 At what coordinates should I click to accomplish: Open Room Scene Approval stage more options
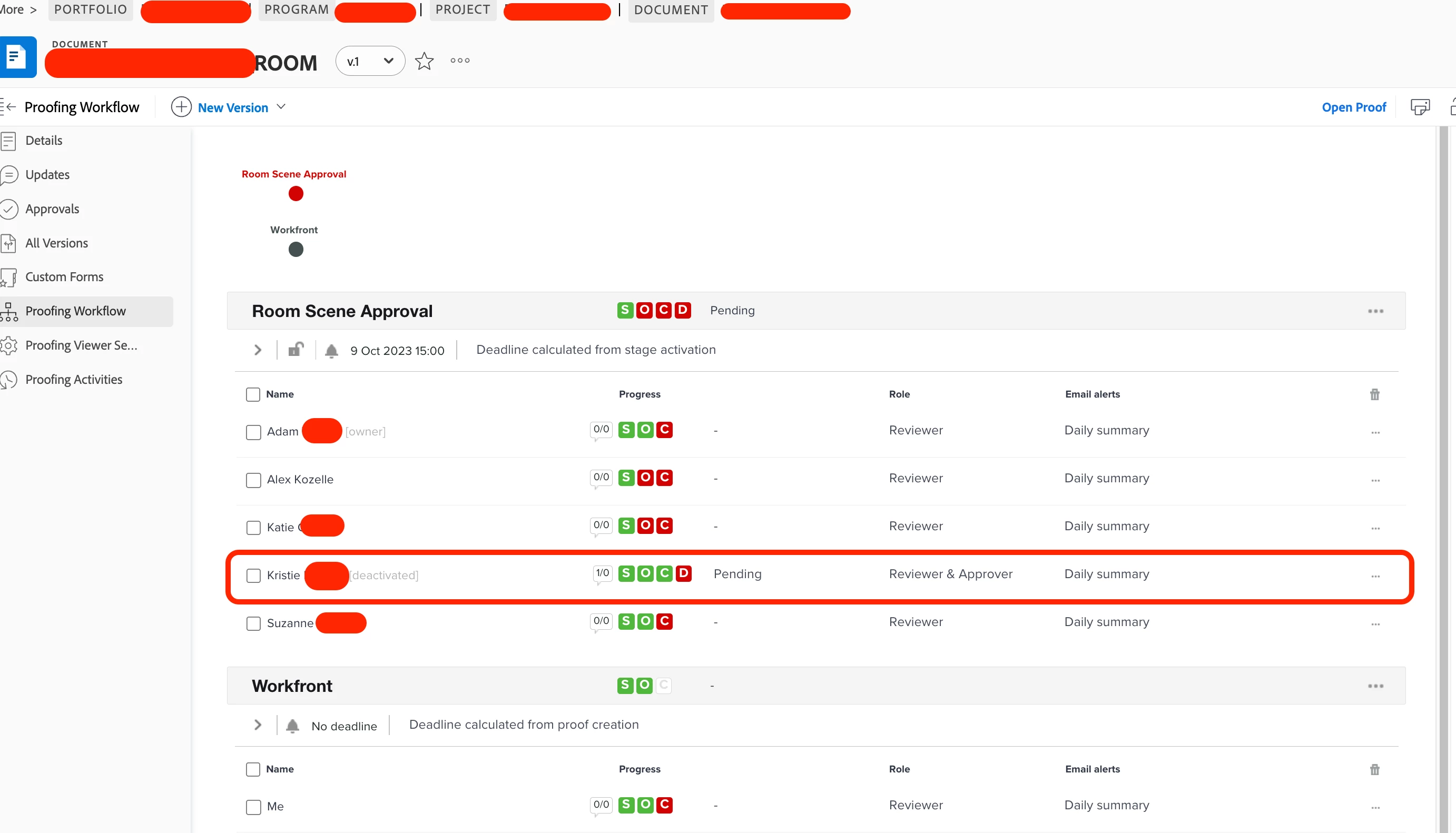pos(1375,311)
